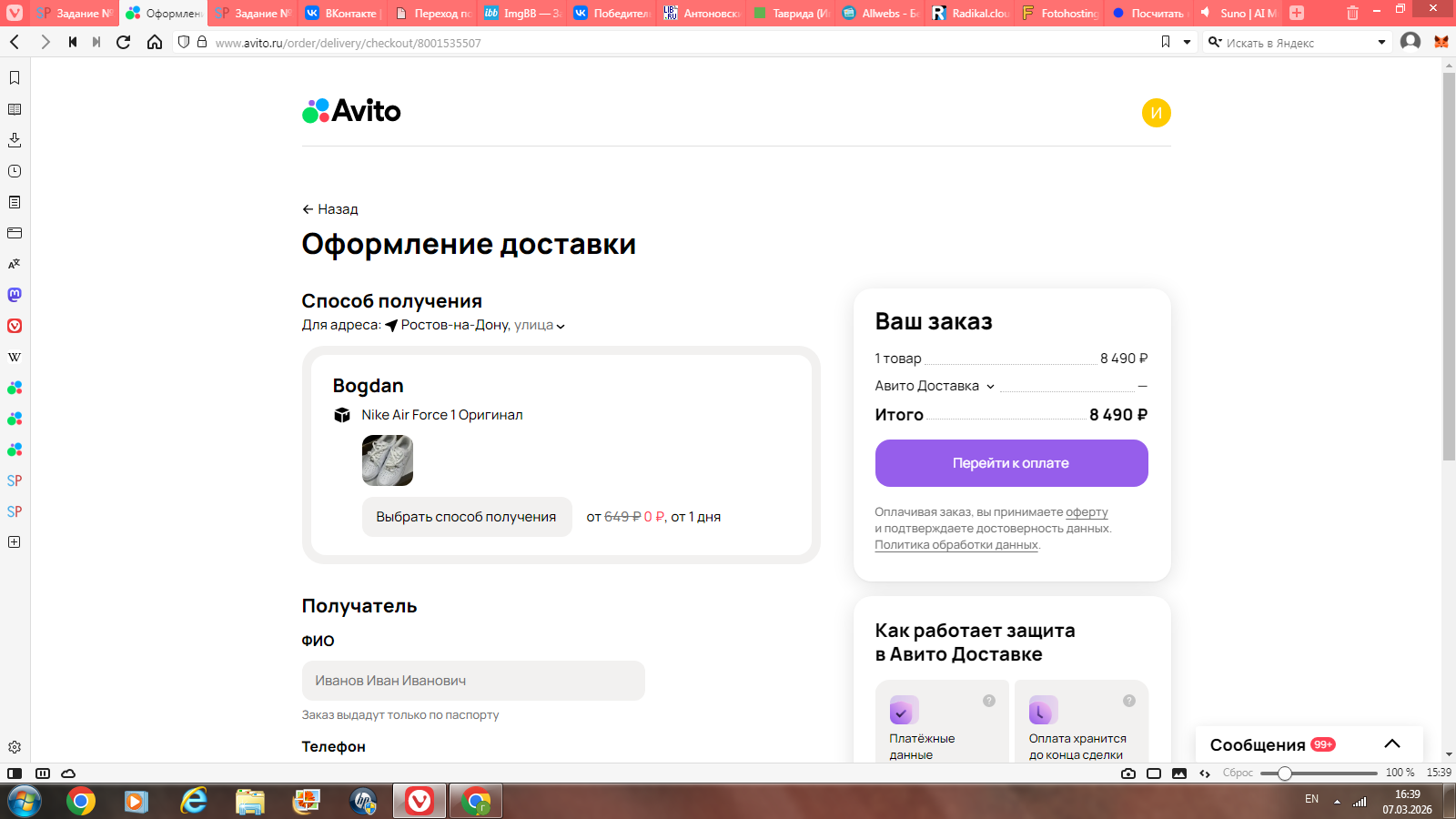Switch to the Allwebs tab
This screenshot has width=1456, height=819.
click(x=880, y=13)
